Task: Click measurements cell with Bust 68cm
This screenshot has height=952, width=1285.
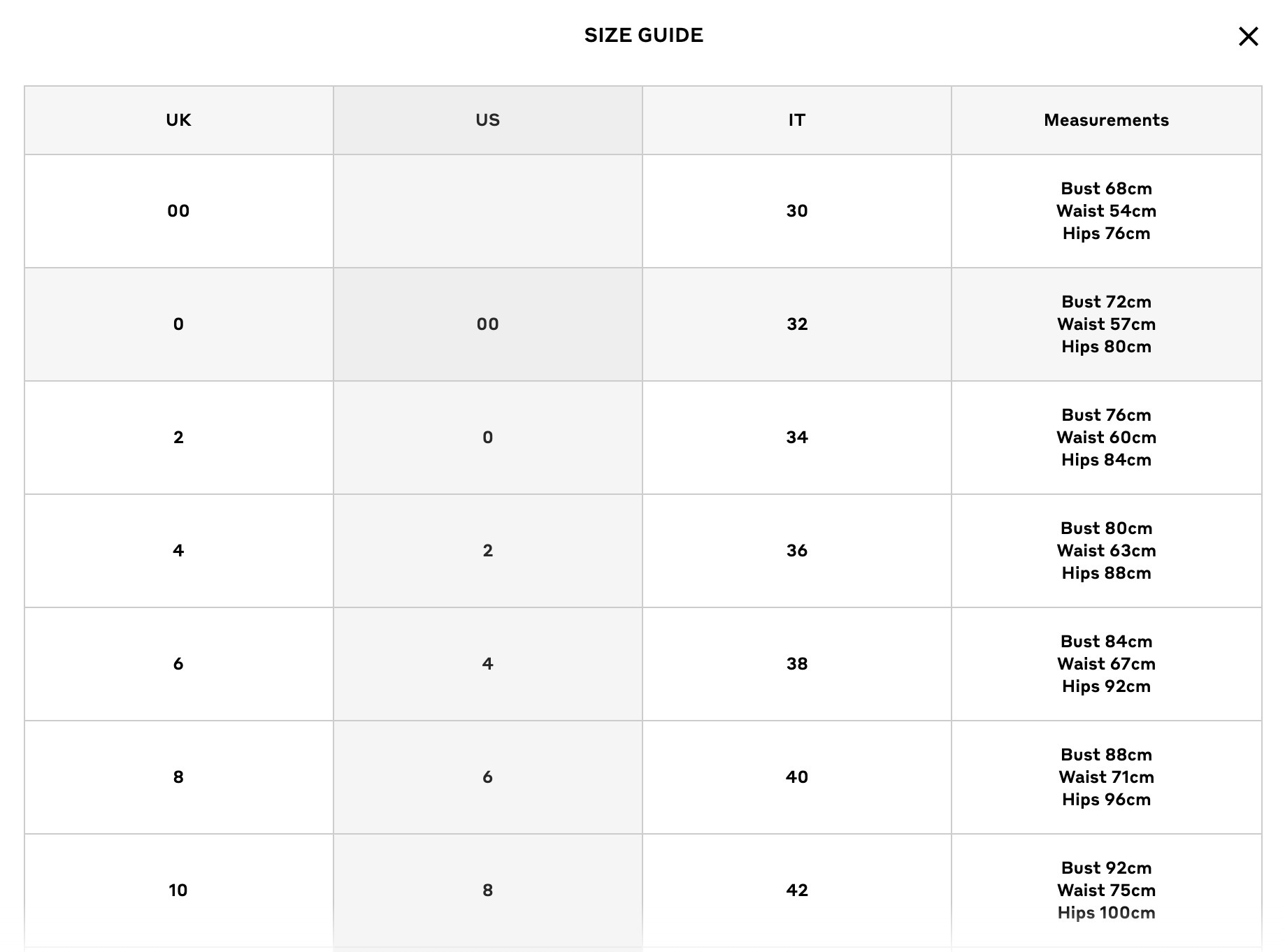Action: pyautogui.click(x=1107, y=211)
